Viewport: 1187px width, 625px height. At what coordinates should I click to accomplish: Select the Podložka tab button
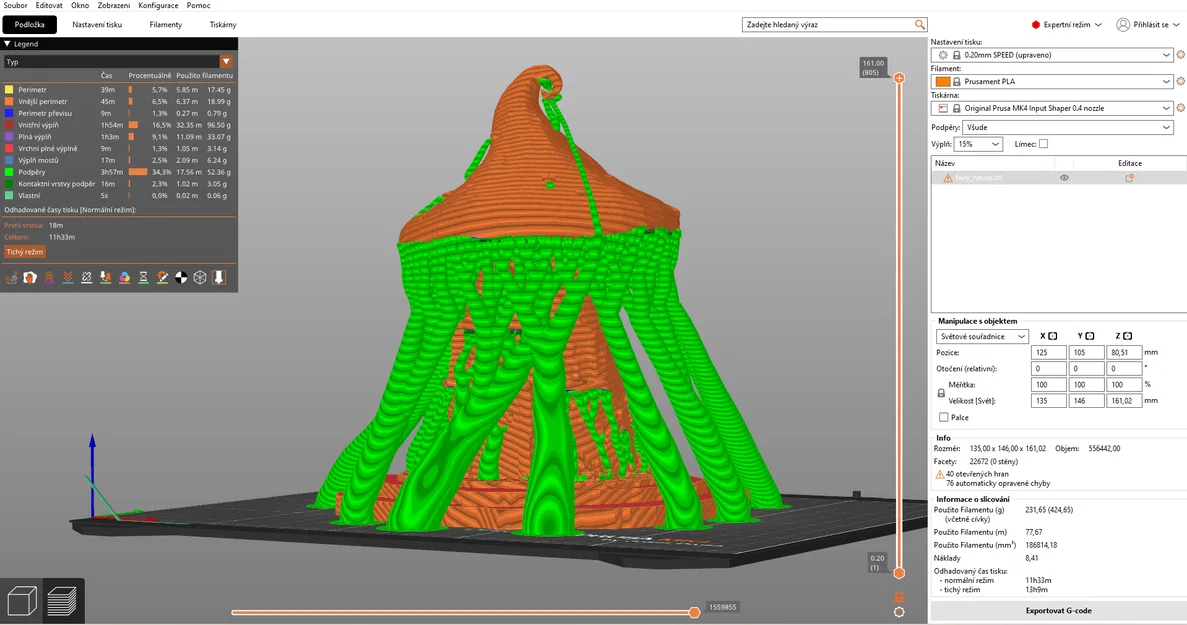pyautogui.click(x=30, y=25)
